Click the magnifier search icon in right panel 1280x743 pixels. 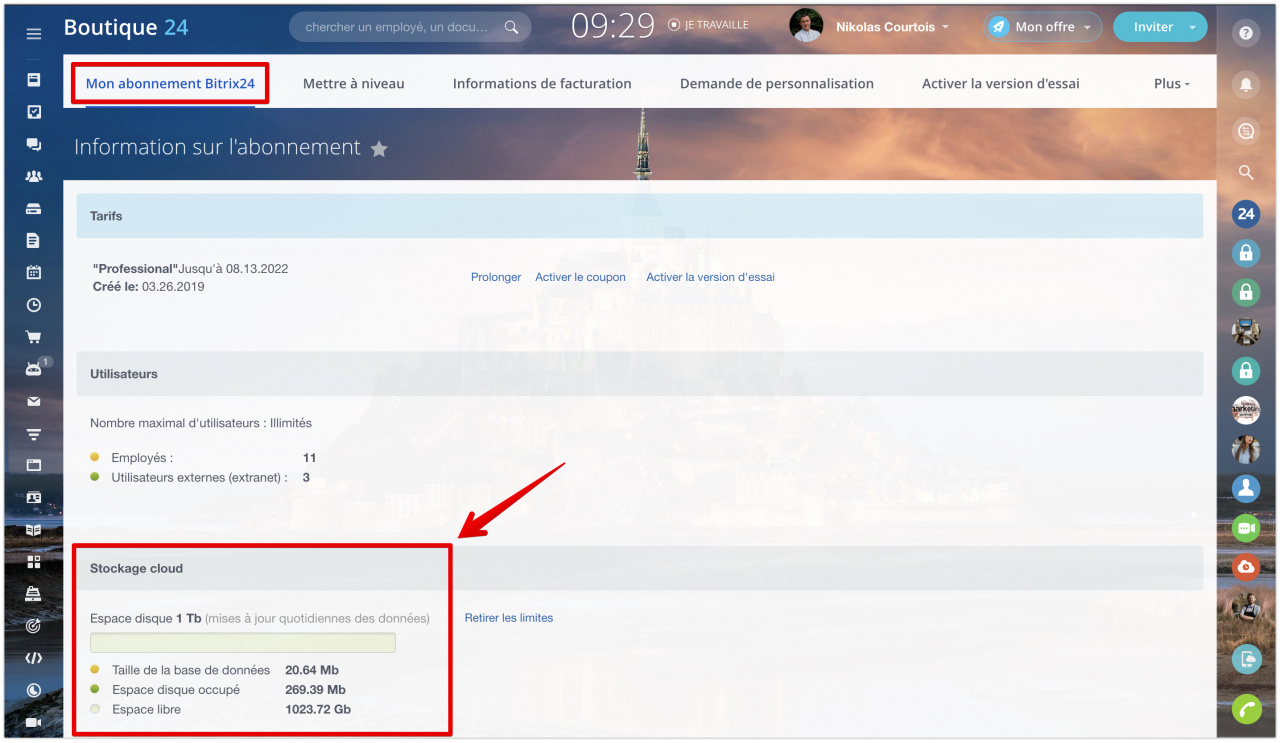[1246, 172]
